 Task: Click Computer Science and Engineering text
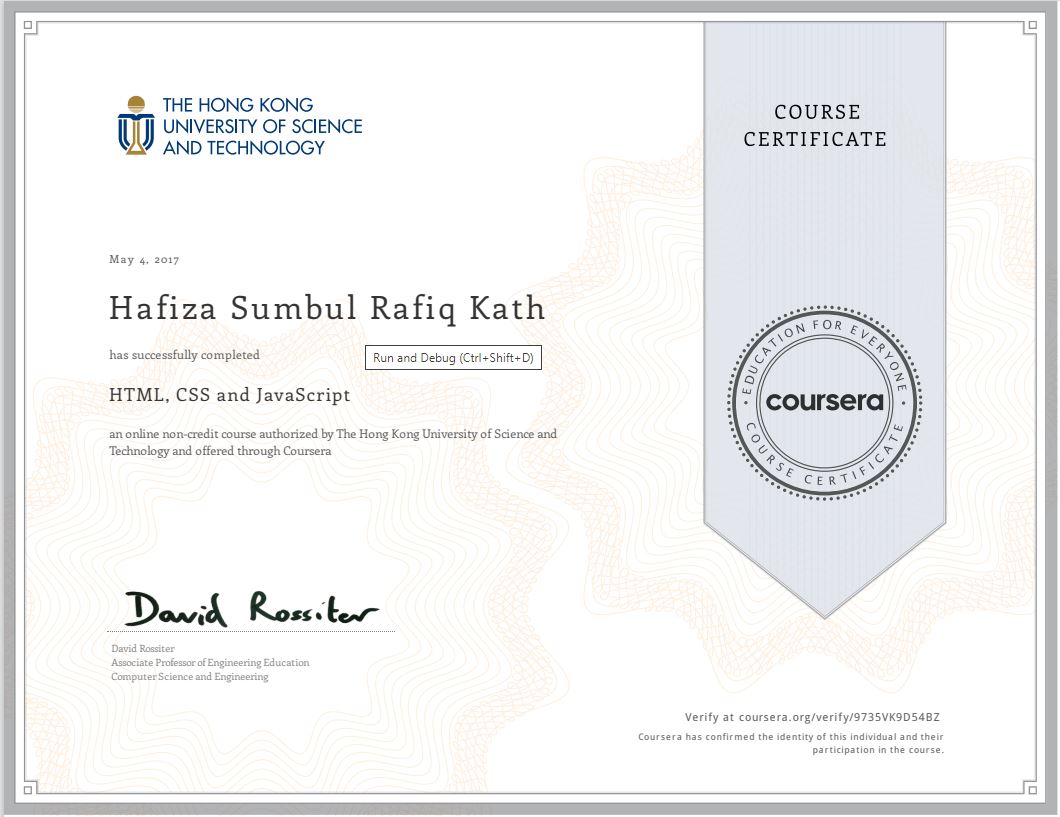pos(190,676)
